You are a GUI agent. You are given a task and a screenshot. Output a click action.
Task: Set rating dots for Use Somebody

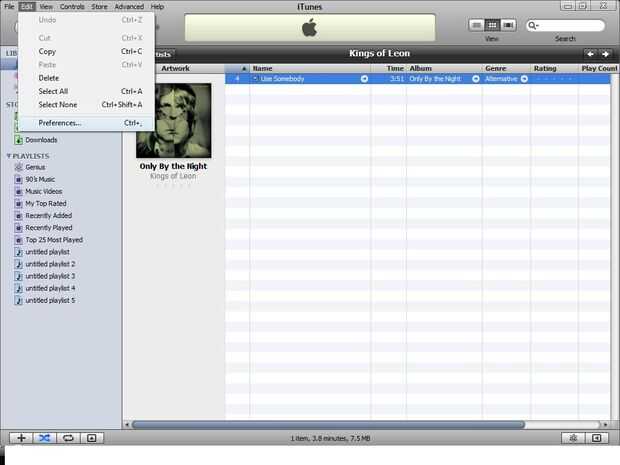pos(554,79)
